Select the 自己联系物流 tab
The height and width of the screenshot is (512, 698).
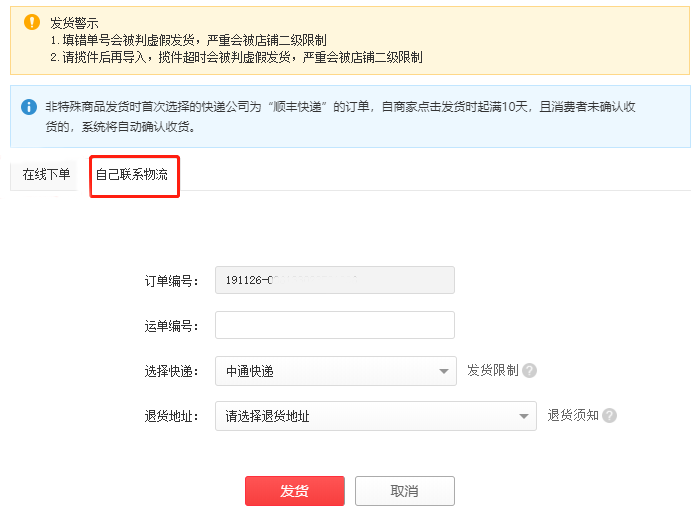(132, 175)
